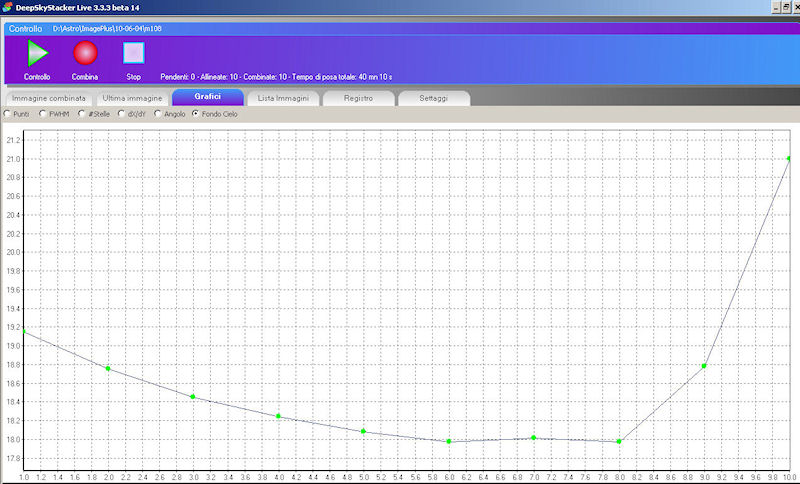Click the graph data point at image 2
The image size is (800, 484).
(108, 368)
